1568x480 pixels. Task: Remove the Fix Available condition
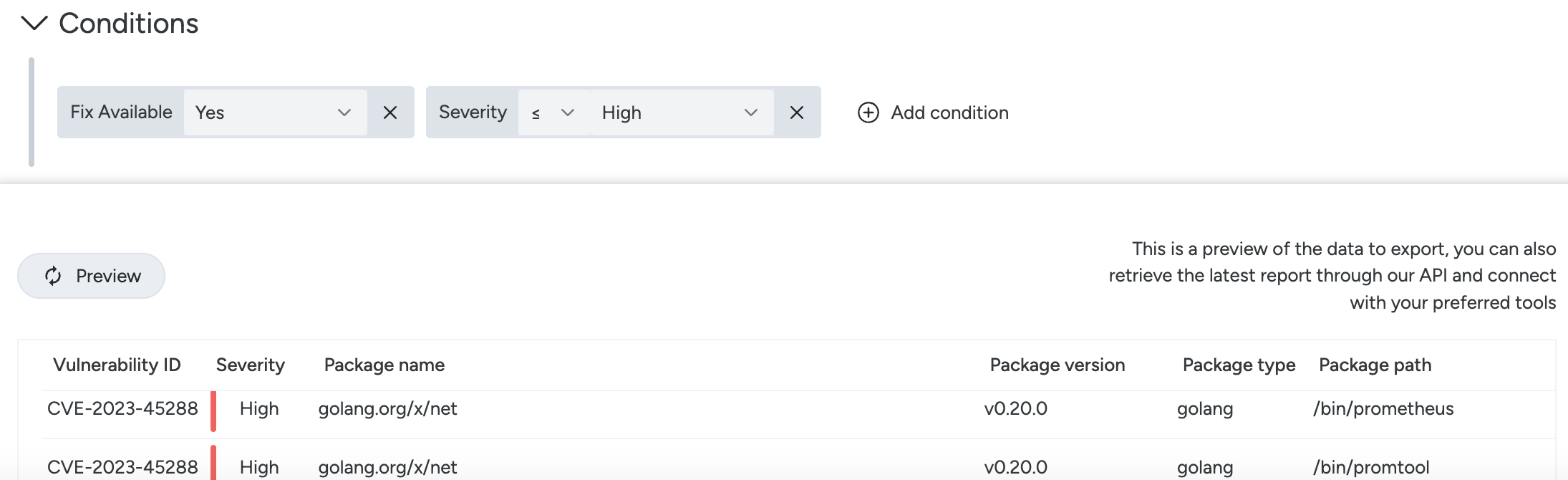click(390, 112)
